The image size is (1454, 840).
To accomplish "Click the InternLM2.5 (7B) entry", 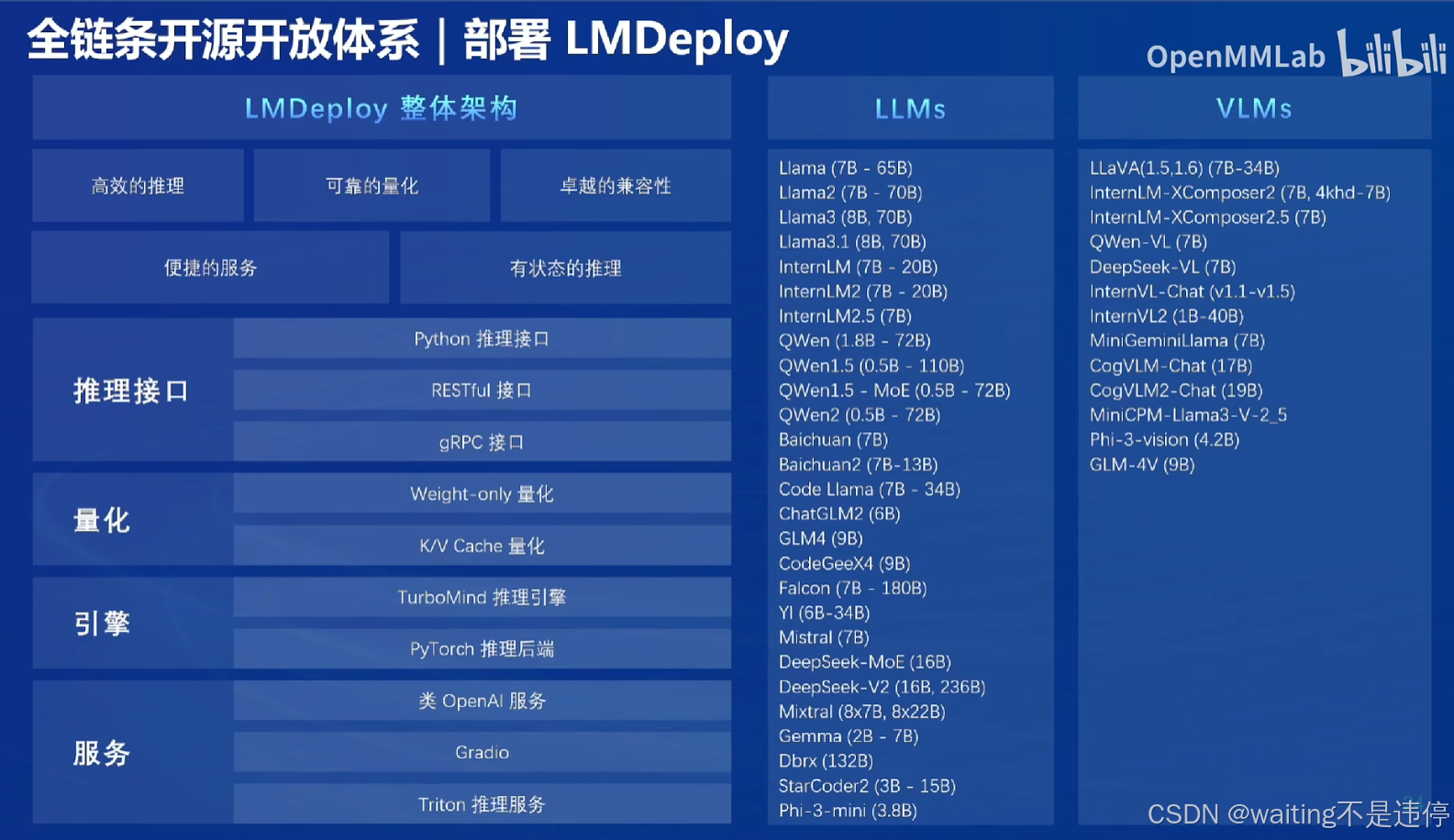I will click(x=845, y=316).
